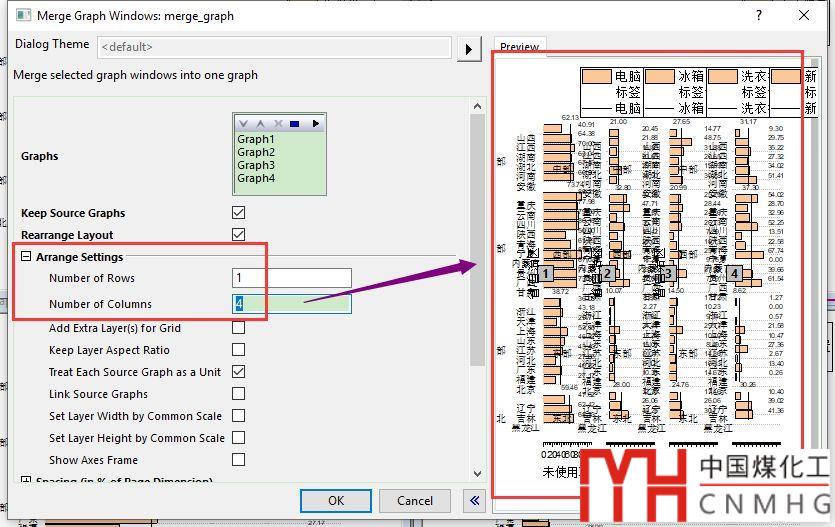
Task: Collapse the Arrange Settings section
Action: pyautogui.click(x=27, y=257)
